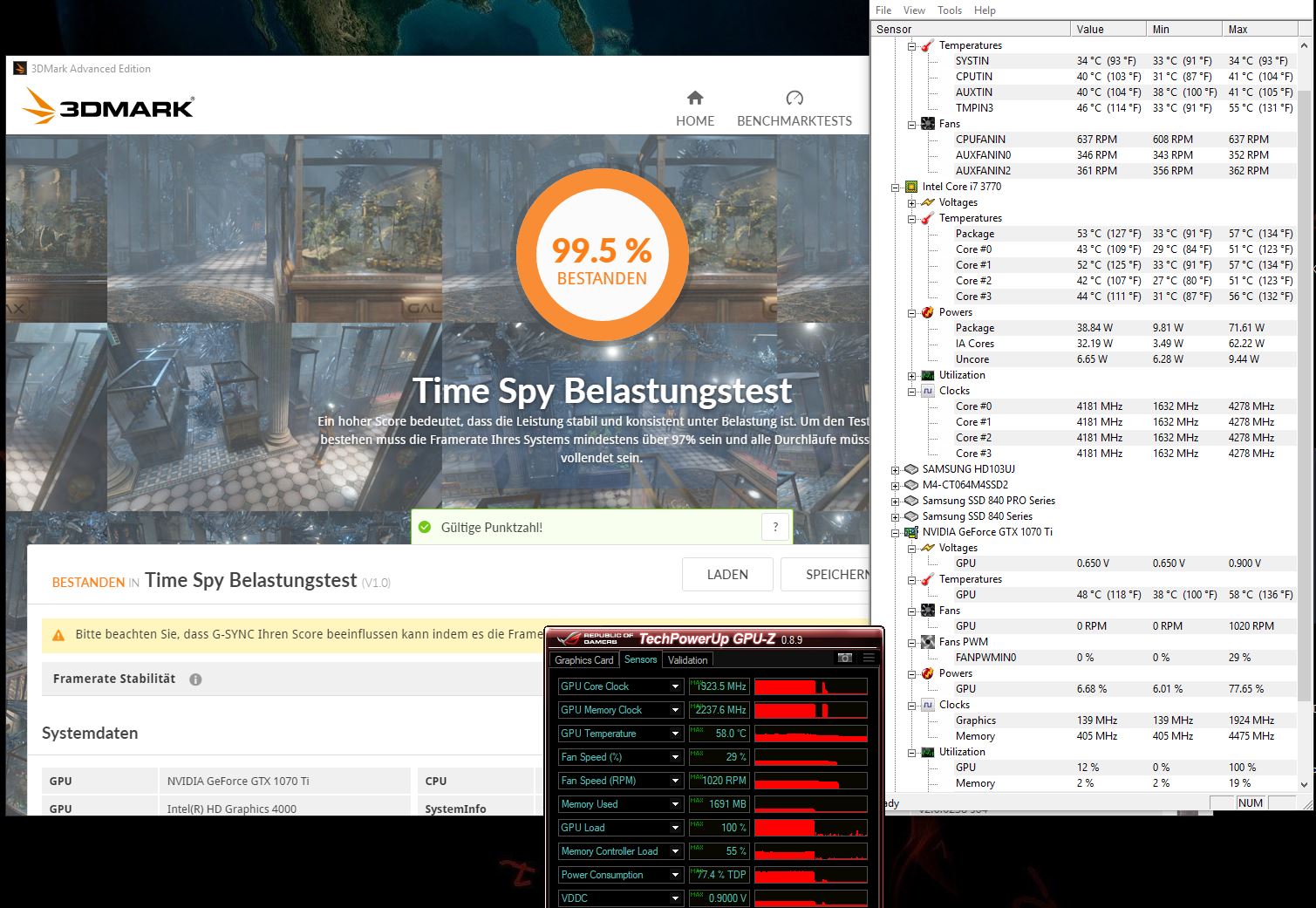The image size is (1316, 908).
Task: Open the GPU Temperature sensor dropdown
Action: (675, 734)
